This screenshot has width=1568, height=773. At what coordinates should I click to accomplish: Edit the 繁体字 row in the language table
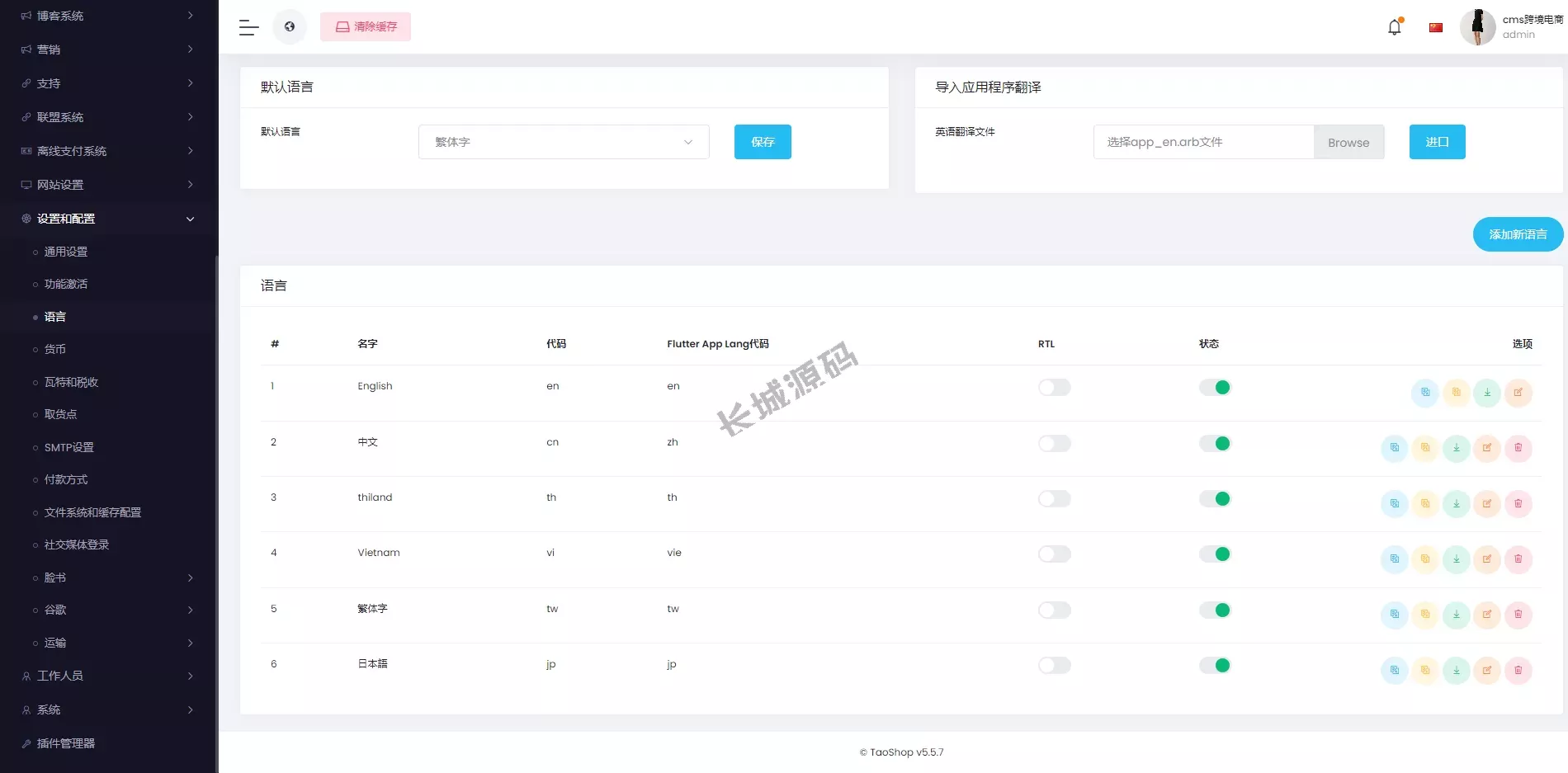pos(1487,615)
